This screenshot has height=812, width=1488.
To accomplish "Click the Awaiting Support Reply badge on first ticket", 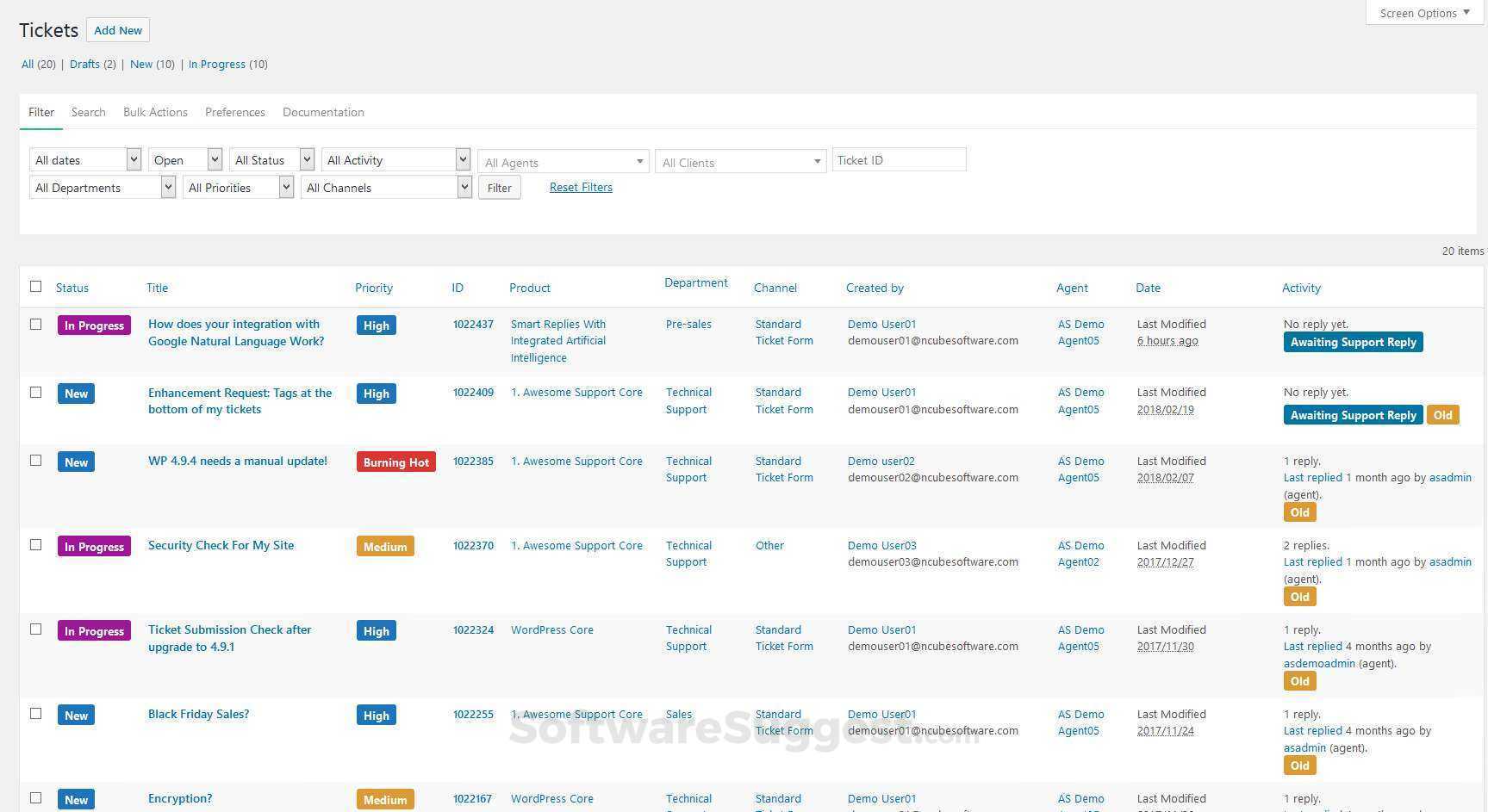I will [1353, 342].
